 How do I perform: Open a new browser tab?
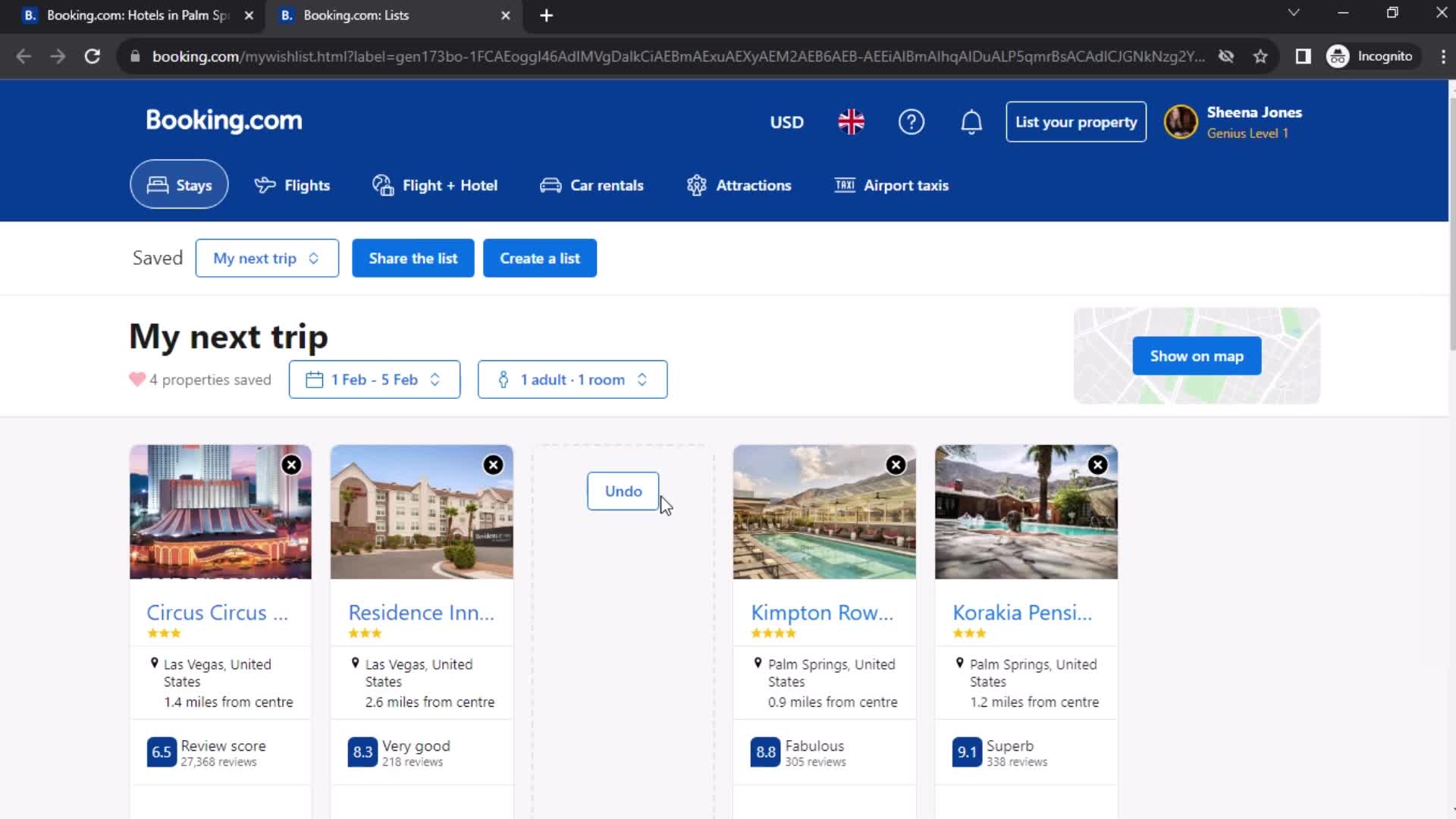pos(546,15)
